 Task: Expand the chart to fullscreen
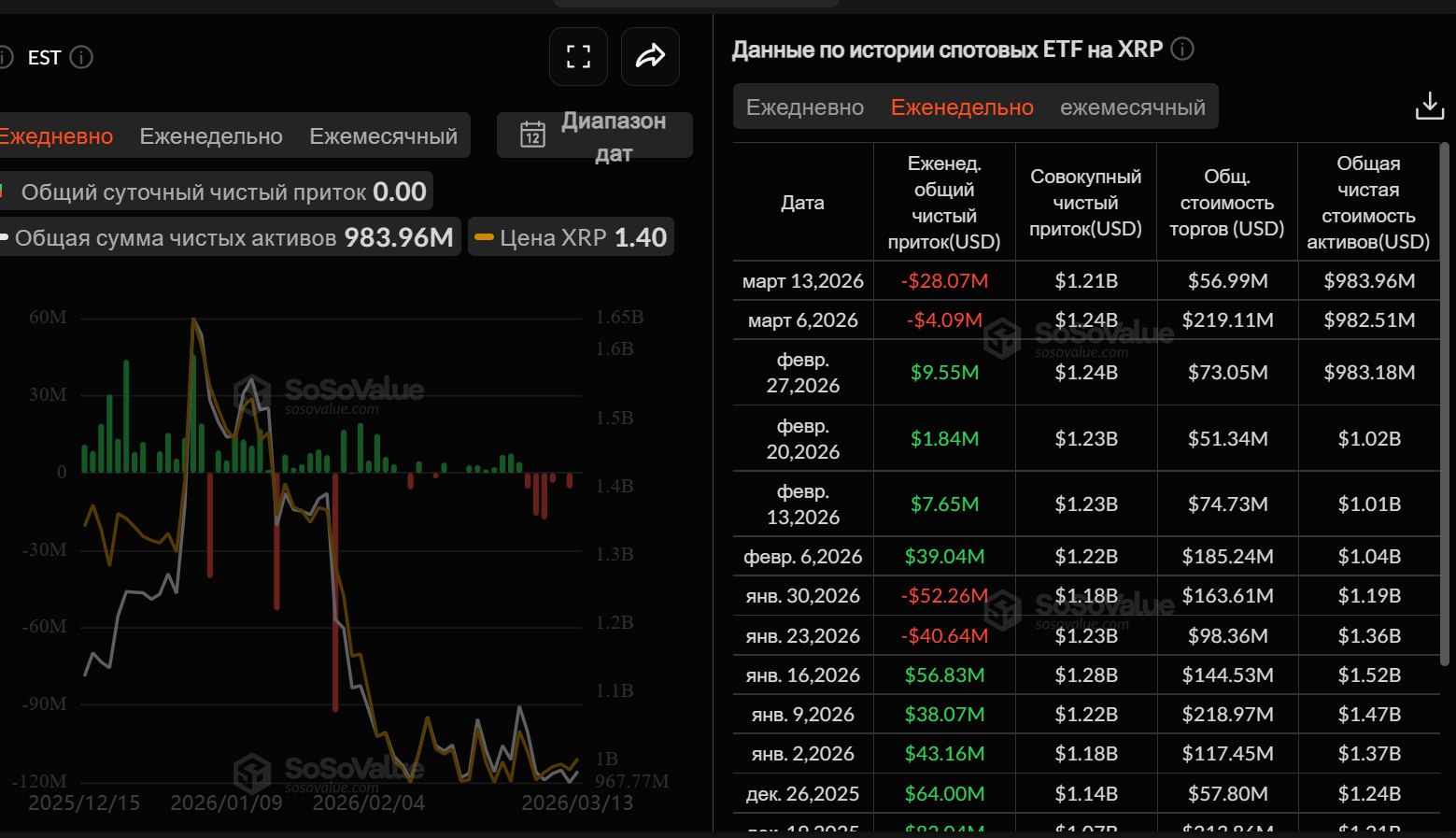(x=578, y=57)
